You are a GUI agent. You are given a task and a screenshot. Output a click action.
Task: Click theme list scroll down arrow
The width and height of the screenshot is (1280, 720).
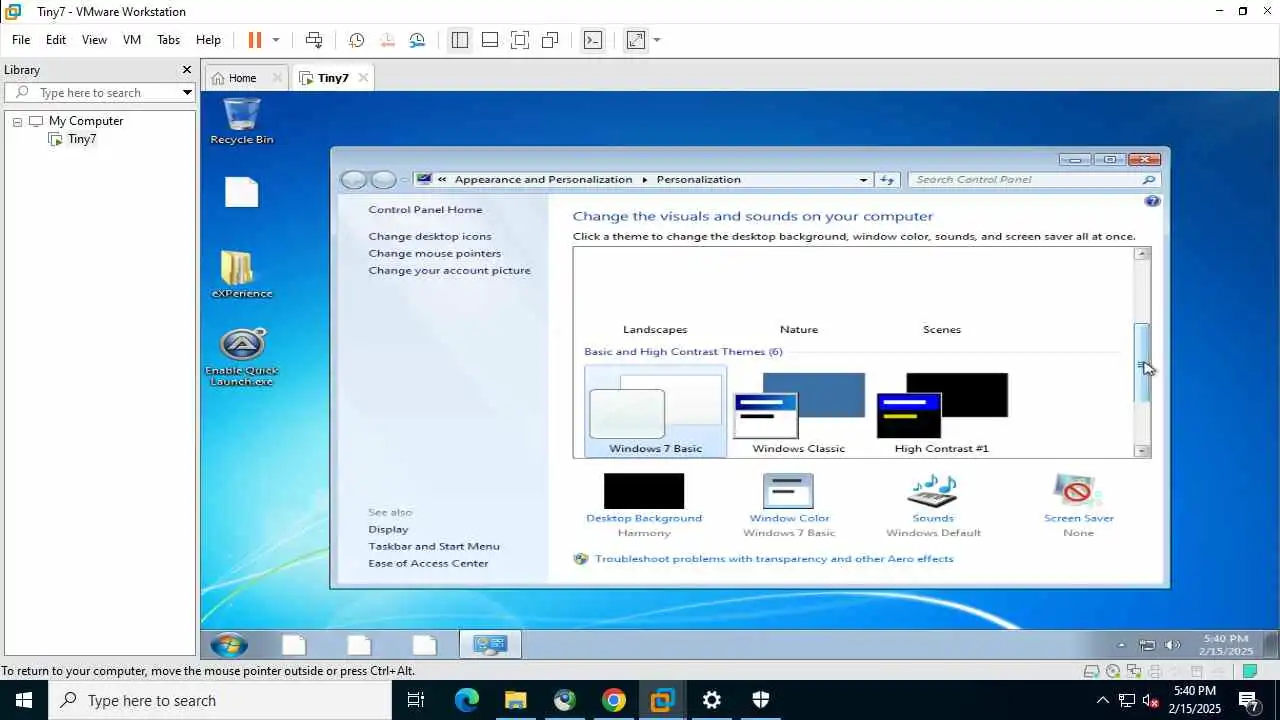1142,451
